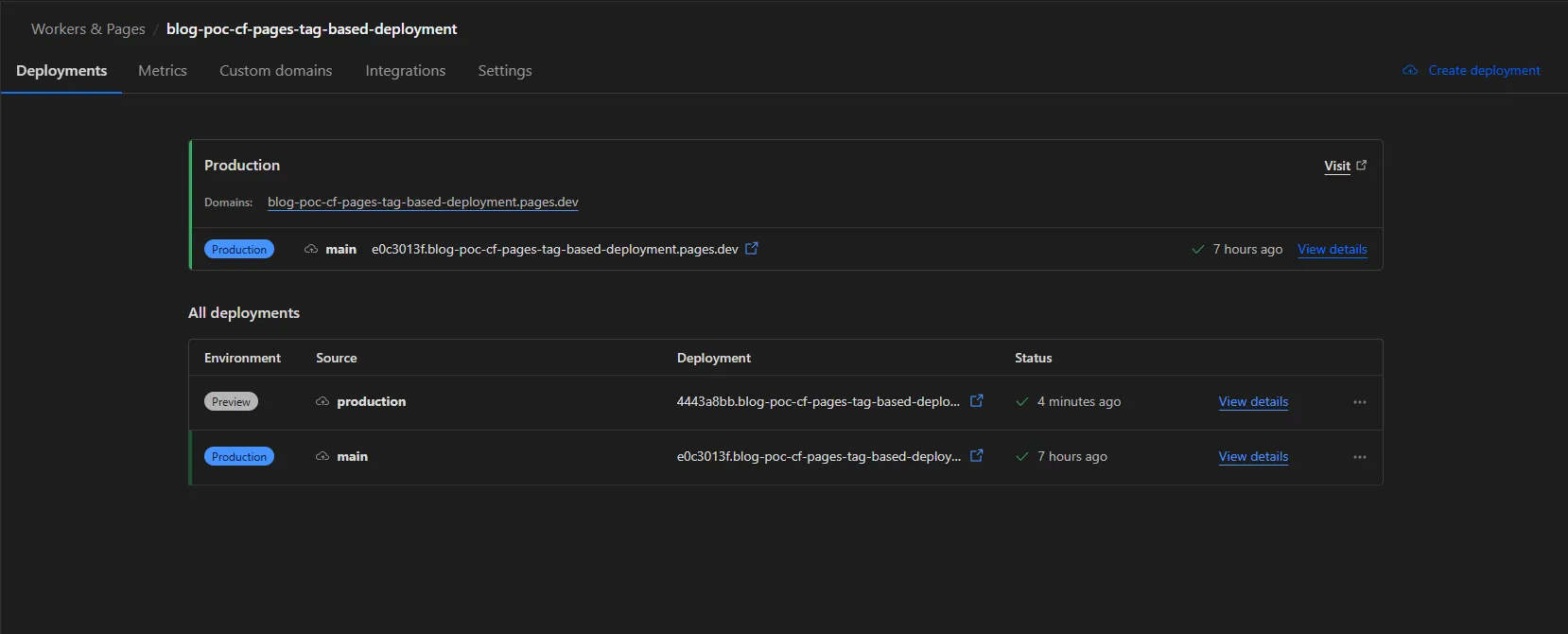
Task: Navigate to Workers & Pages breadcrumb
Action: [x=88, y=29]
